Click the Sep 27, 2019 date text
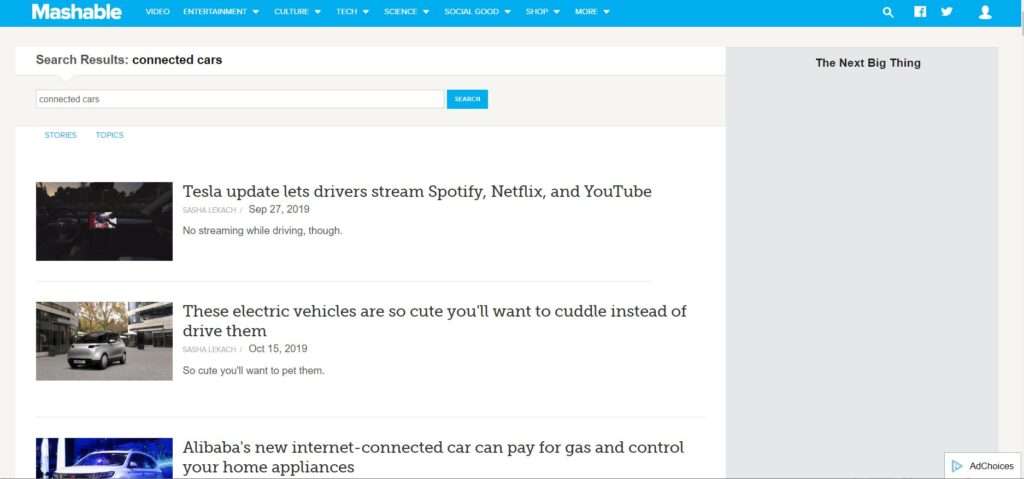Screen dimensions: 1024x479 click(x=279, y=210)
